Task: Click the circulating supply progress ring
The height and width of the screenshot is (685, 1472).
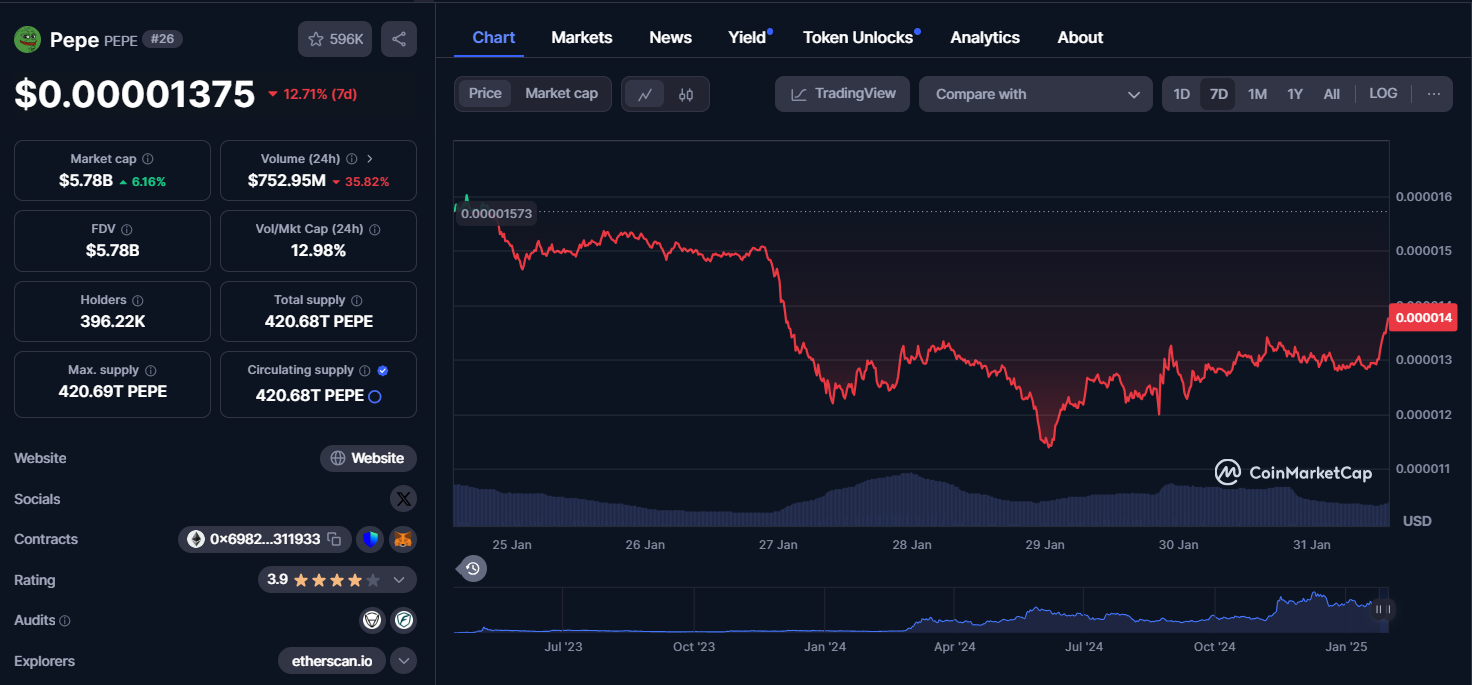Action: pyautogui.click(x=375, y=396)
